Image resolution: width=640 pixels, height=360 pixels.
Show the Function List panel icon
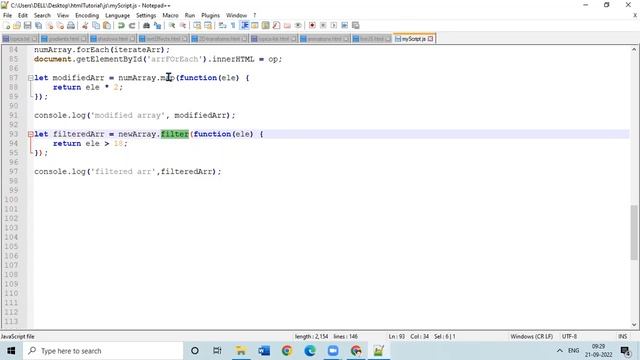276,25
